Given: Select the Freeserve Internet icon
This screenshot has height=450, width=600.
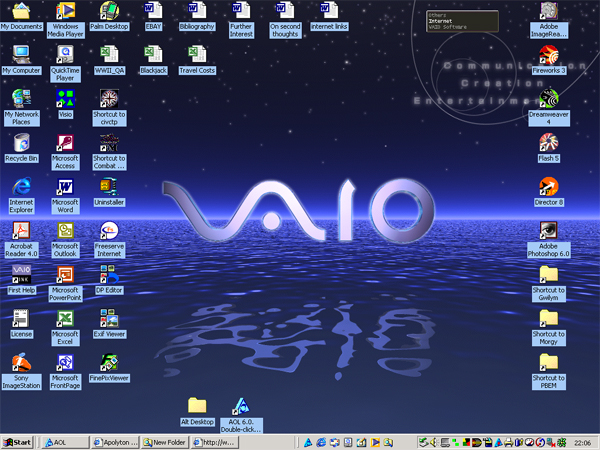Looking at the screenshot, I should pyautogui.click(x=109, y=231).
